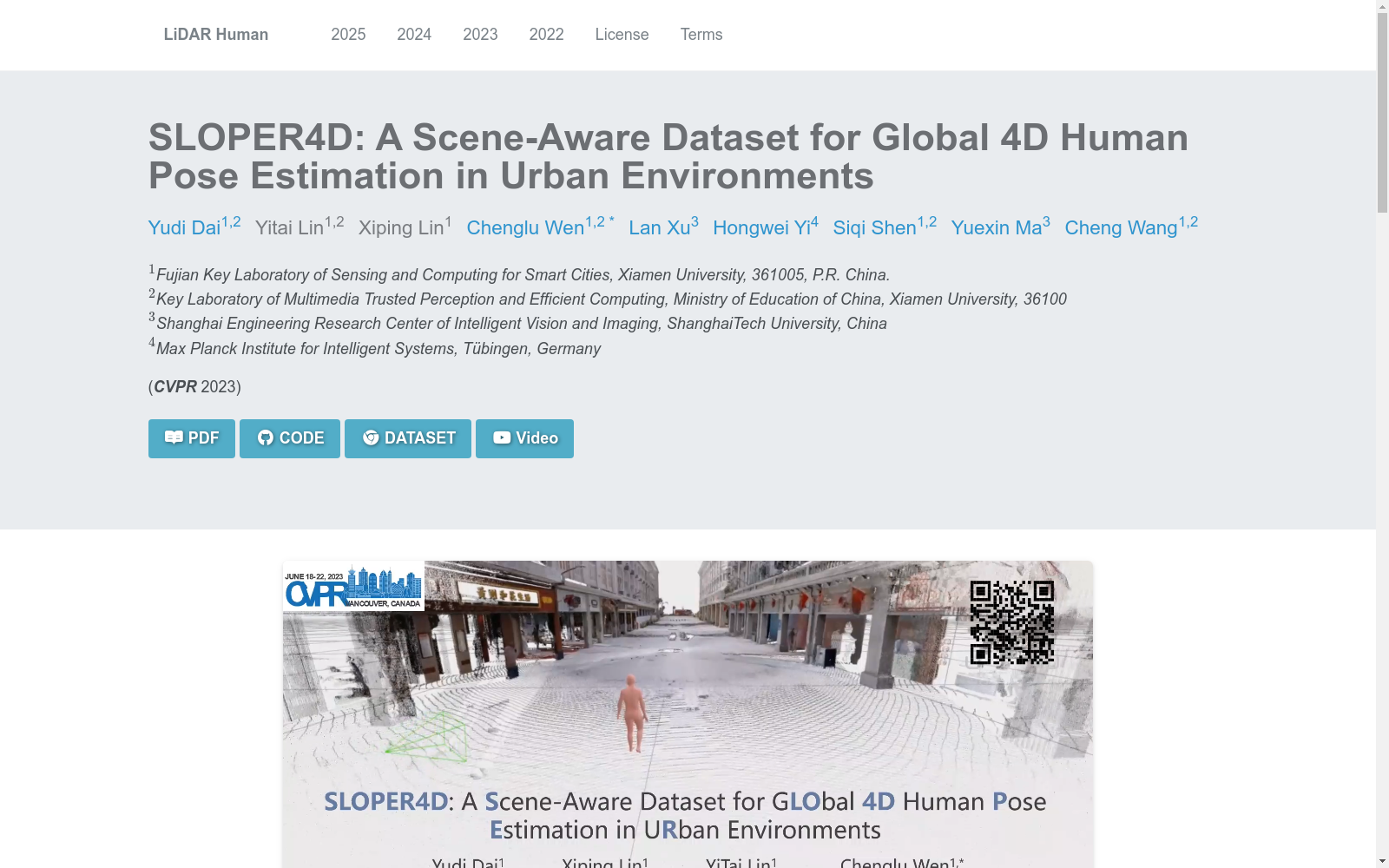The height and width of the screenshot is (868, 1389).
Task: Click the Max Planck Institute affiliation line
Action: (x=374, y=348)
